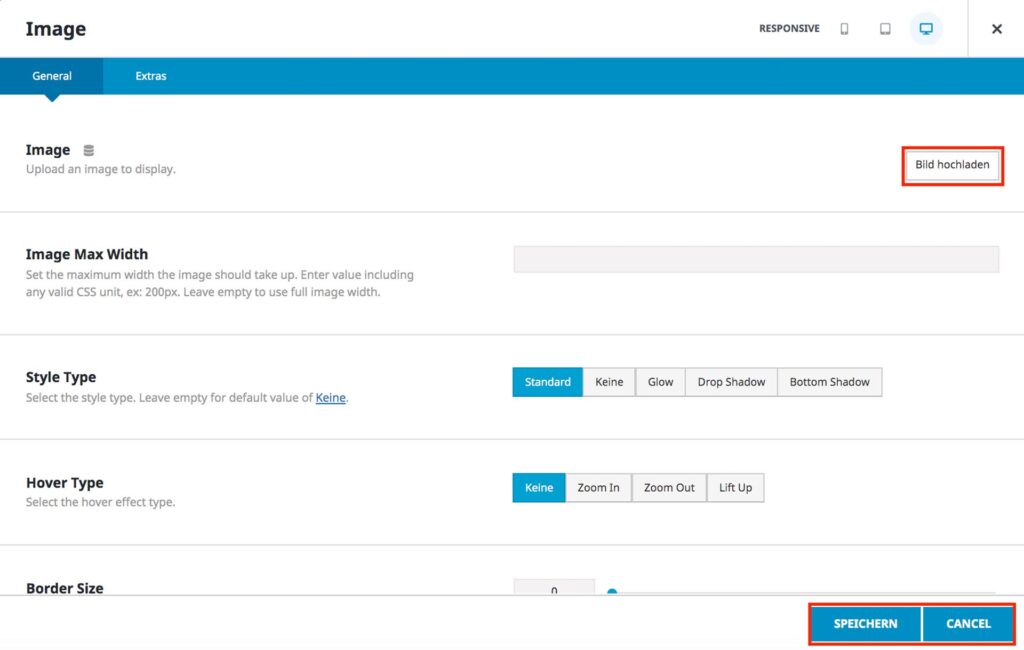Set Hover Type to Keine

coord(539,488)
